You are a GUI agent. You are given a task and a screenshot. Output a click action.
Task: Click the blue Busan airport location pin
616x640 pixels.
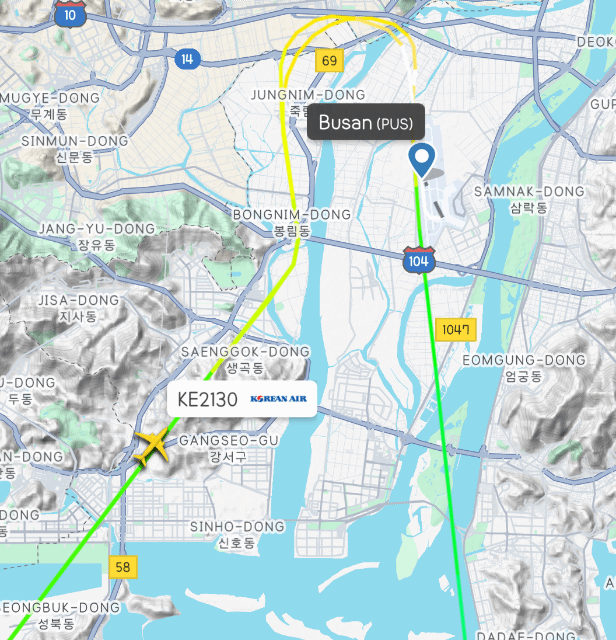[x=422, y=160]
